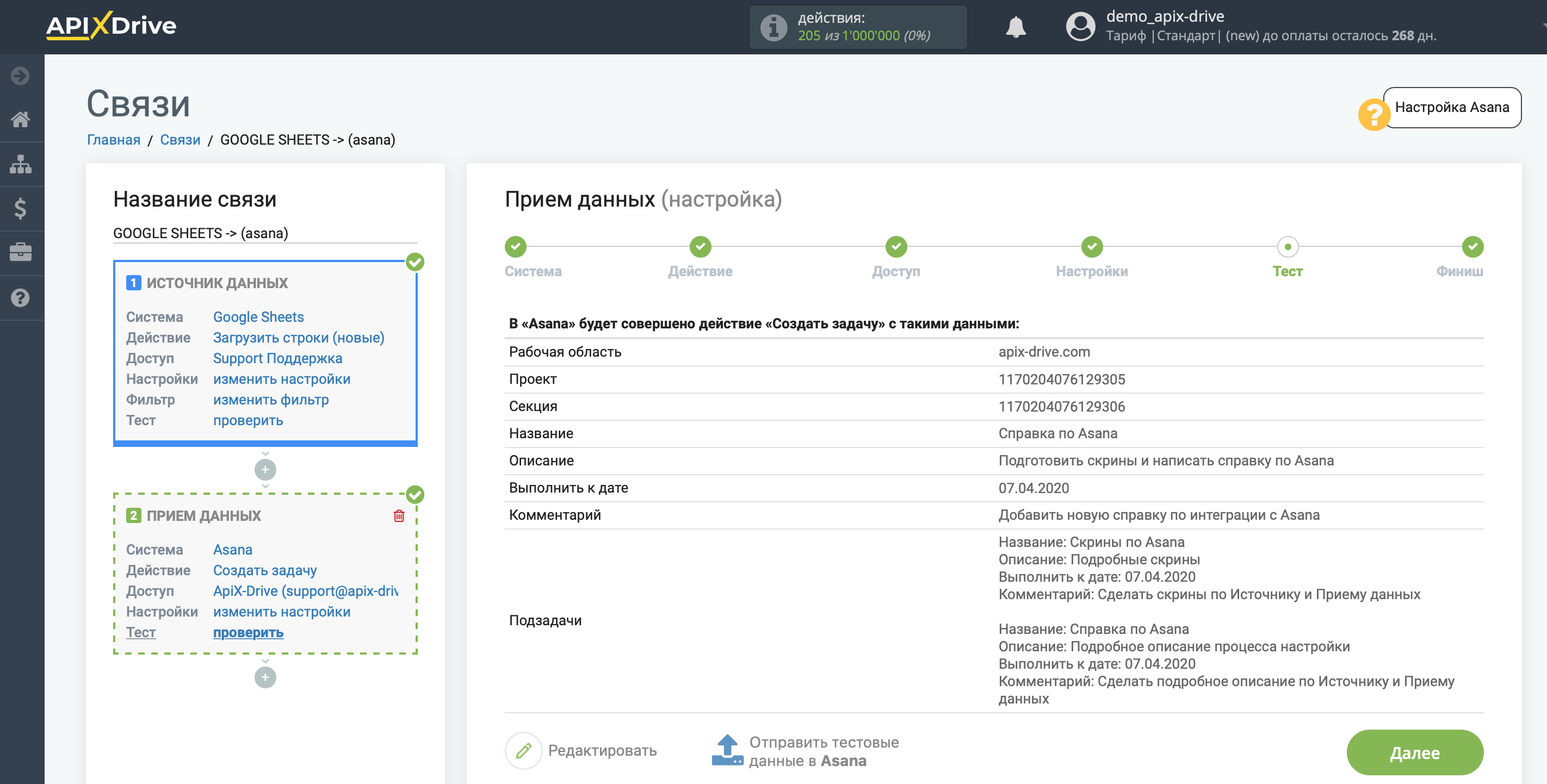Viewport: 1547px width, 784px height.
Task: Go to the Финиш step
Action: [1472, 247]
